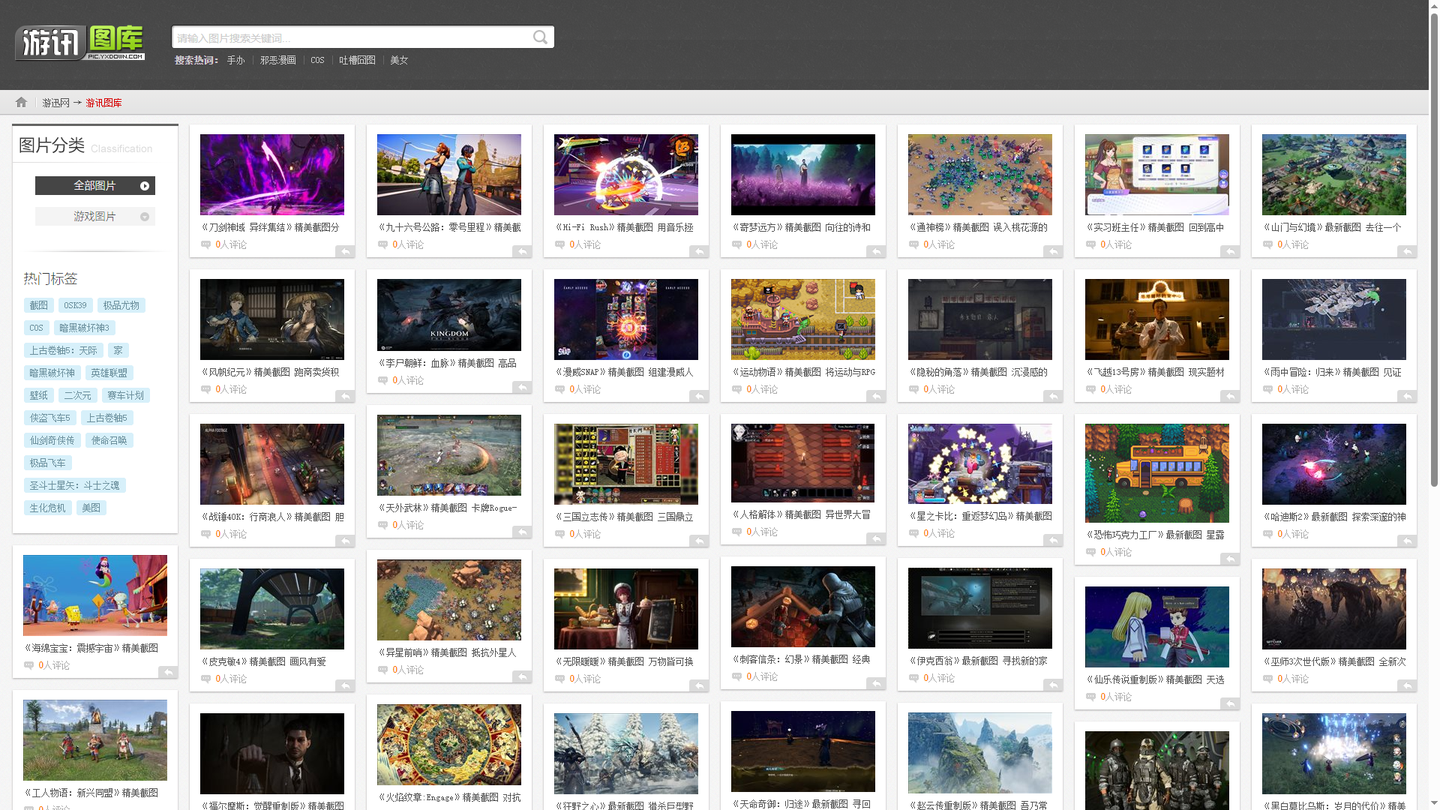Image resolution: width=1440 pixels, height=810 pixels.
Task: Select the 使命召唤 hot tag
Action: pos(109,440)
